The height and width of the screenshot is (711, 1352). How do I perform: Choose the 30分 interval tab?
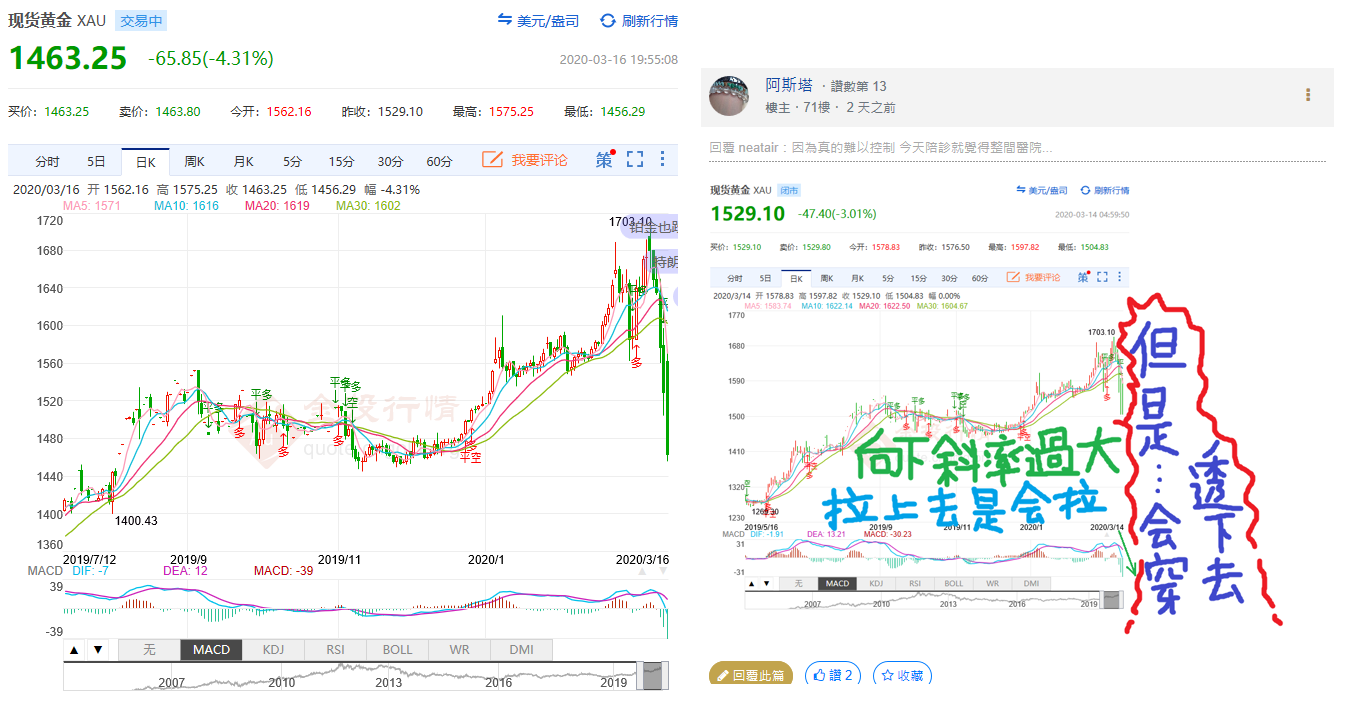(390, 161)
